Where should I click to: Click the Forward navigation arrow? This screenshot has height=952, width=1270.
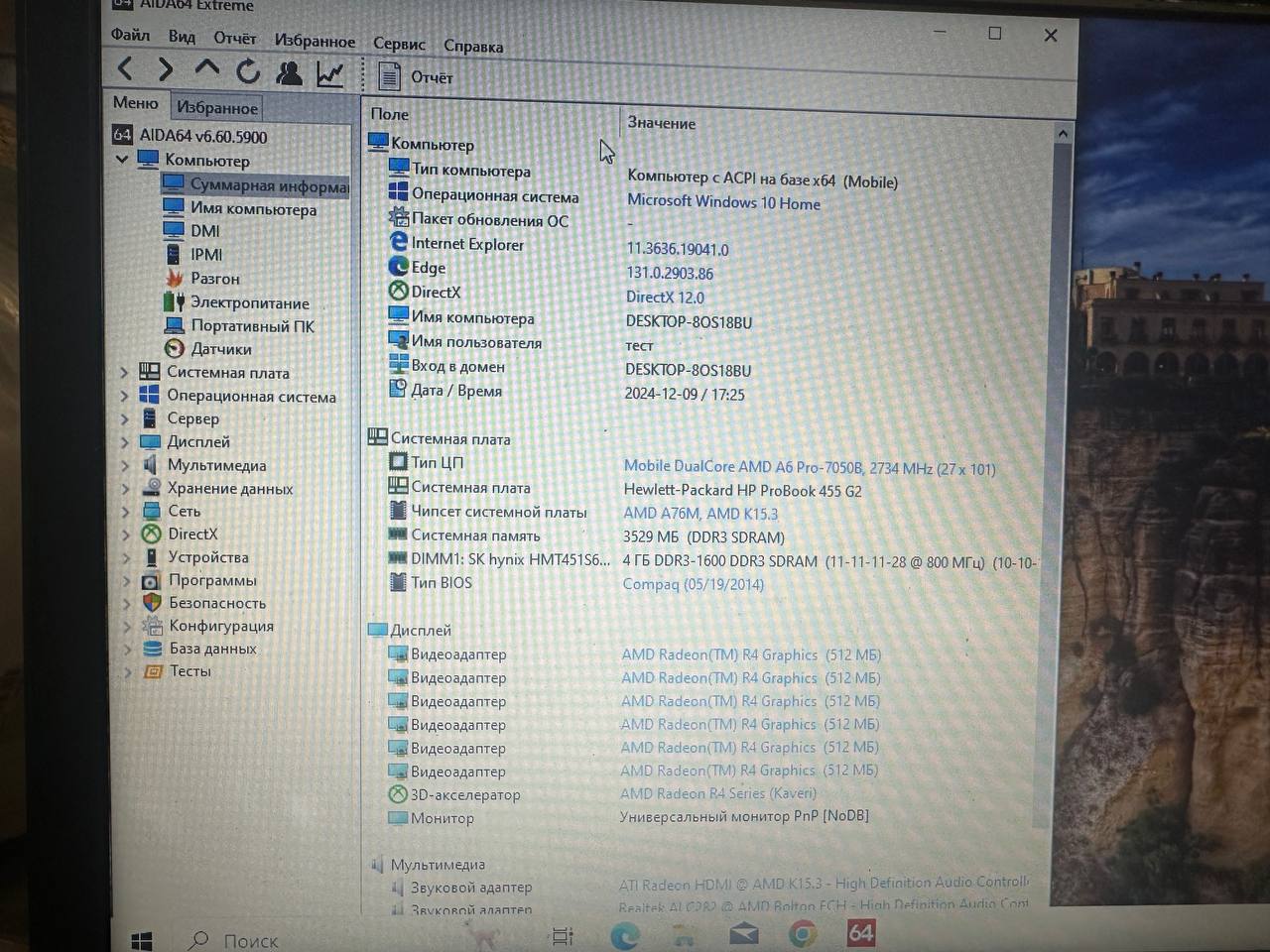165,69
